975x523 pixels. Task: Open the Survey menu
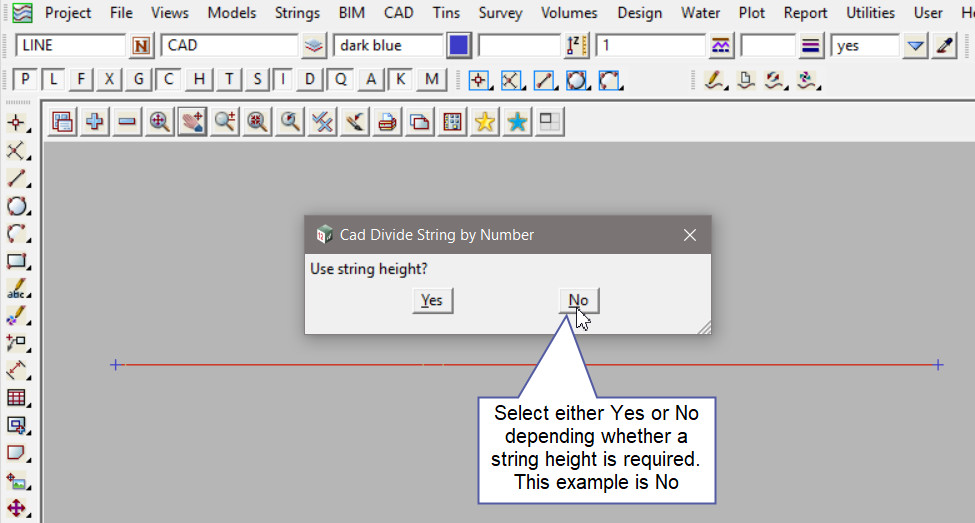(x=501, y=13)
